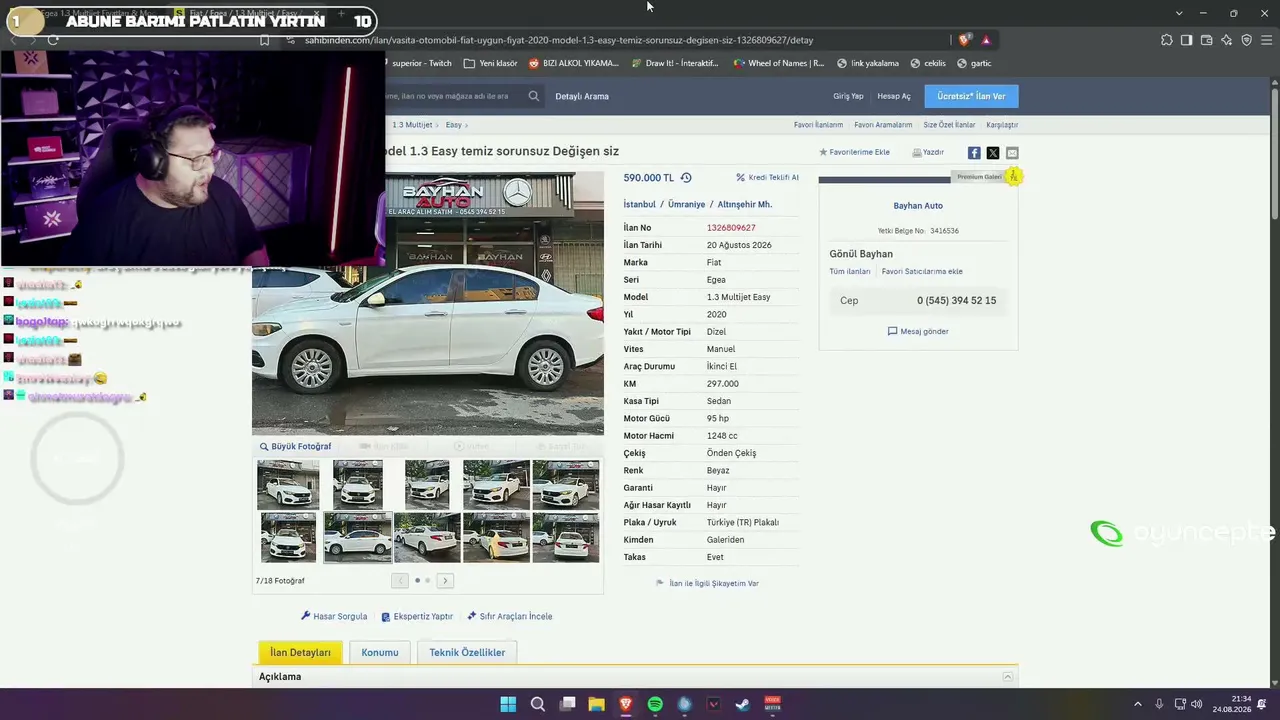Open the browser hamburger menu

point(1266,40)
